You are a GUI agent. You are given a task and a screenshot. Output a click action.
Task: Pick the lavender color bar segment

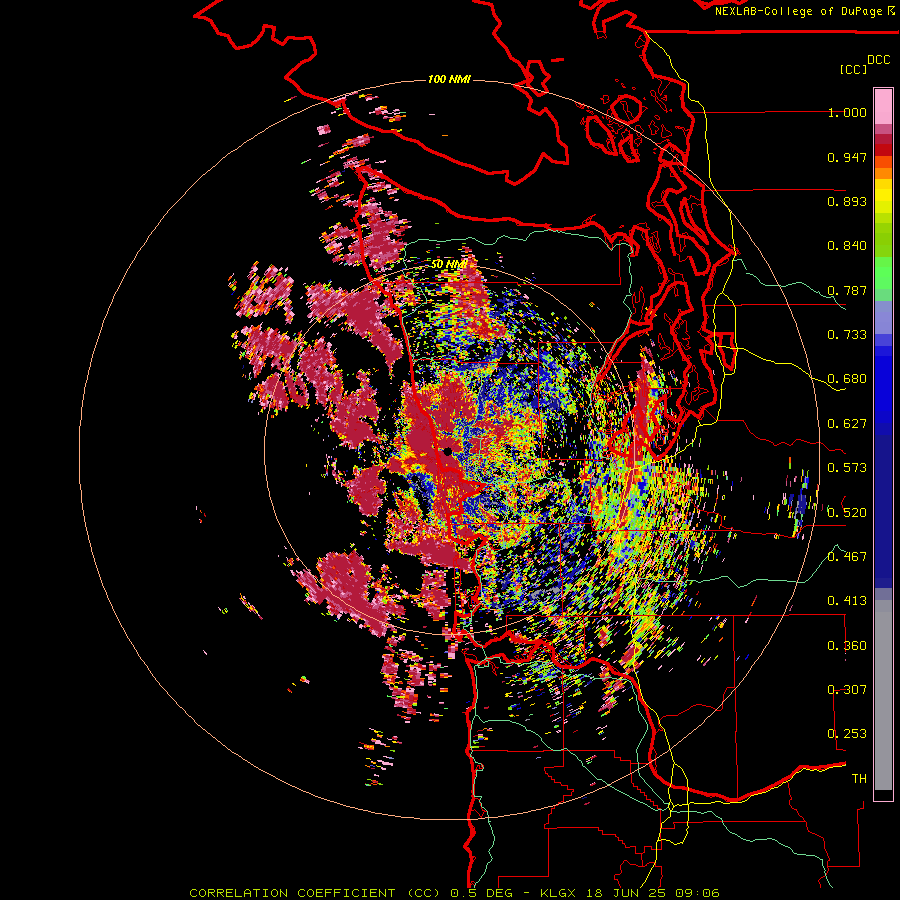pos(883,317)
